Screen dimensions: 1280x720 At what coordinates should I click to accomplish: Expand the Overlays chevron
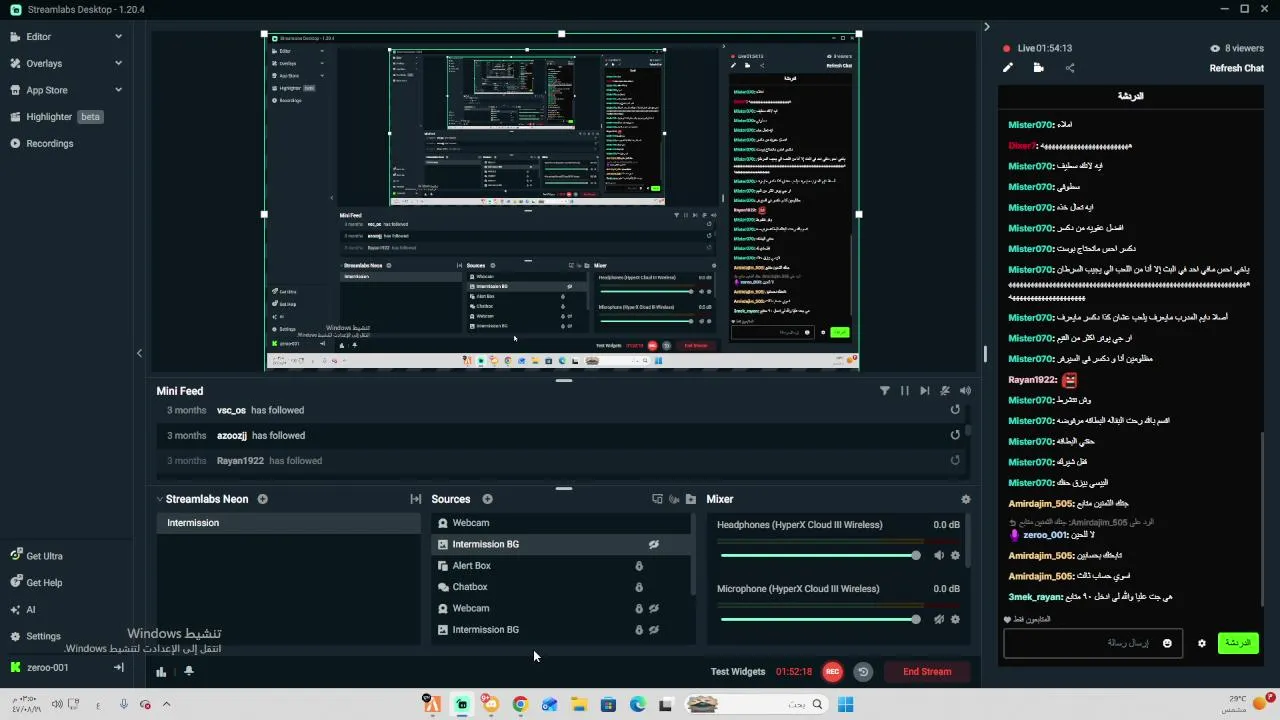pos(118,63)
